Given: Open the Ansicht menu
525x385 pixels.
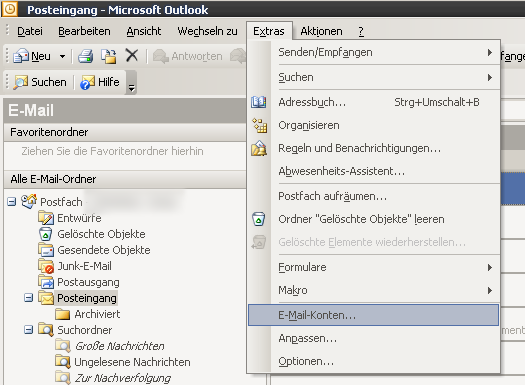Looking at the screenshot, I should click(x=144, y=31).
